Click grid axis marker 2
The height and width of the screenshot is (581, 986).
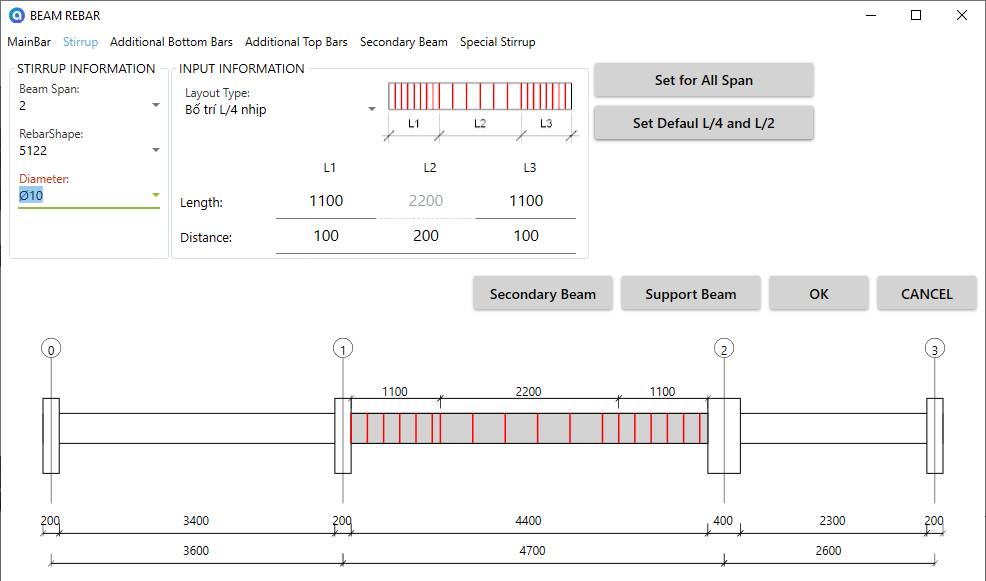pyautogui.click(x=724, y=349)
